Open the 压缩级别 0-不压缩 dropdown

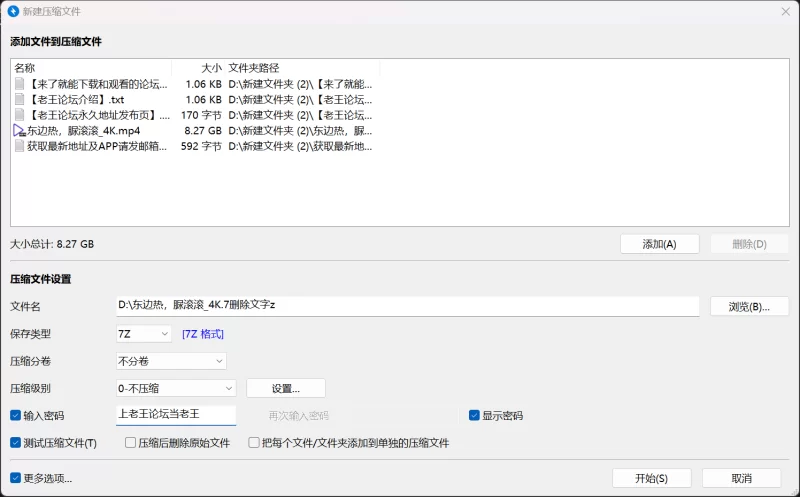176,388
